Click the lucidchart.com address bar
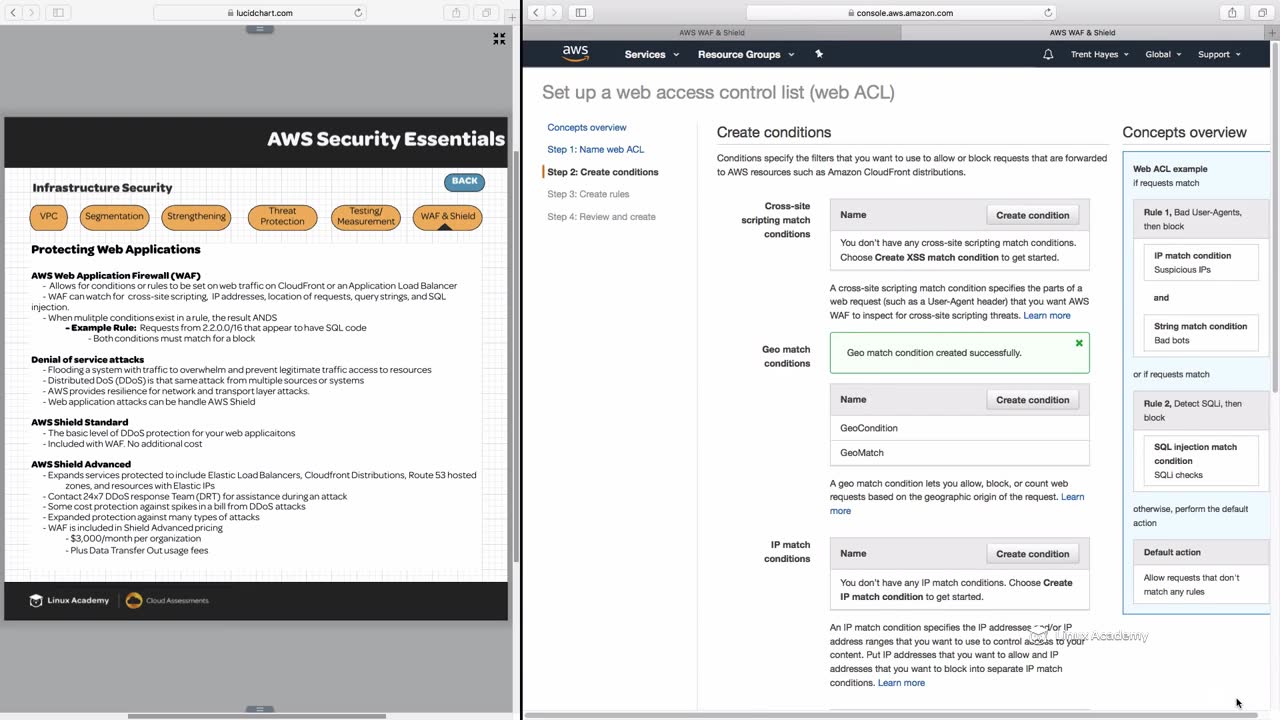 coord(259,13)
